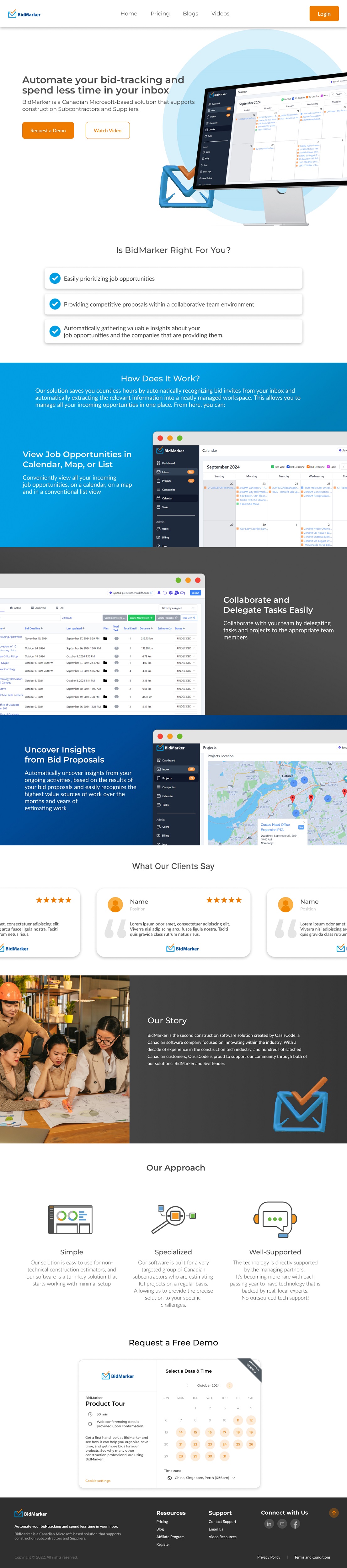Screen dimensions: 347x1568
Task: Select October 17 in the demo calendar
Action: [x=224, y=1432]
